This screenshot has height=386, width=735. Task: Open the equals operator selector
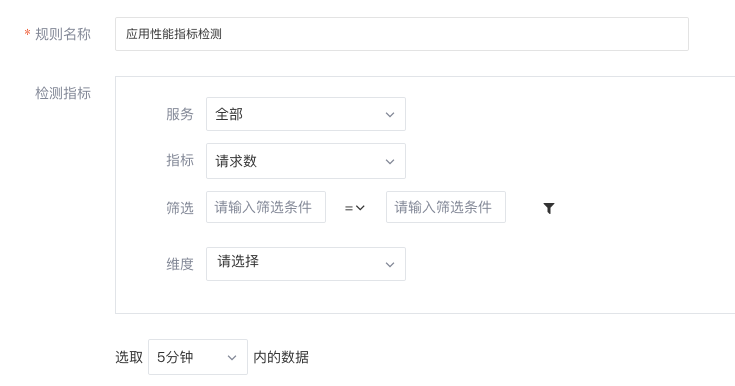click(355, 207)
